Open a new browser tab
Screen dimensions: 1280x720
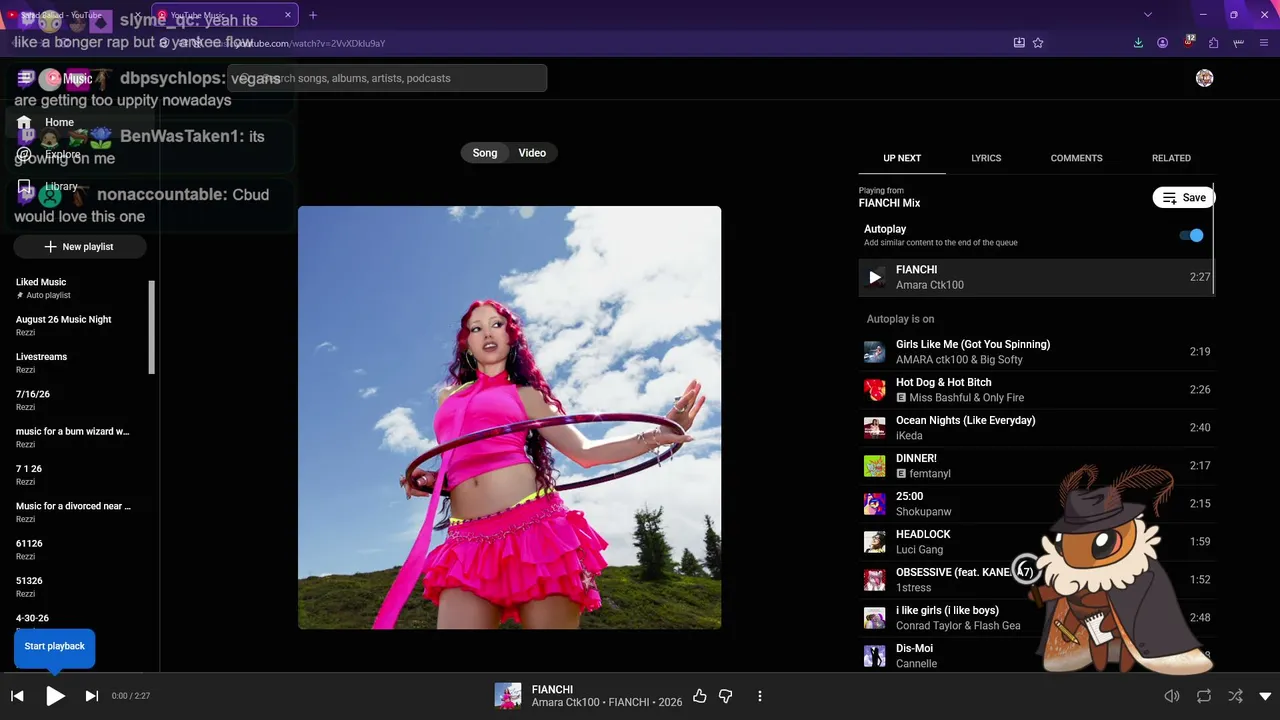(313, 15)
